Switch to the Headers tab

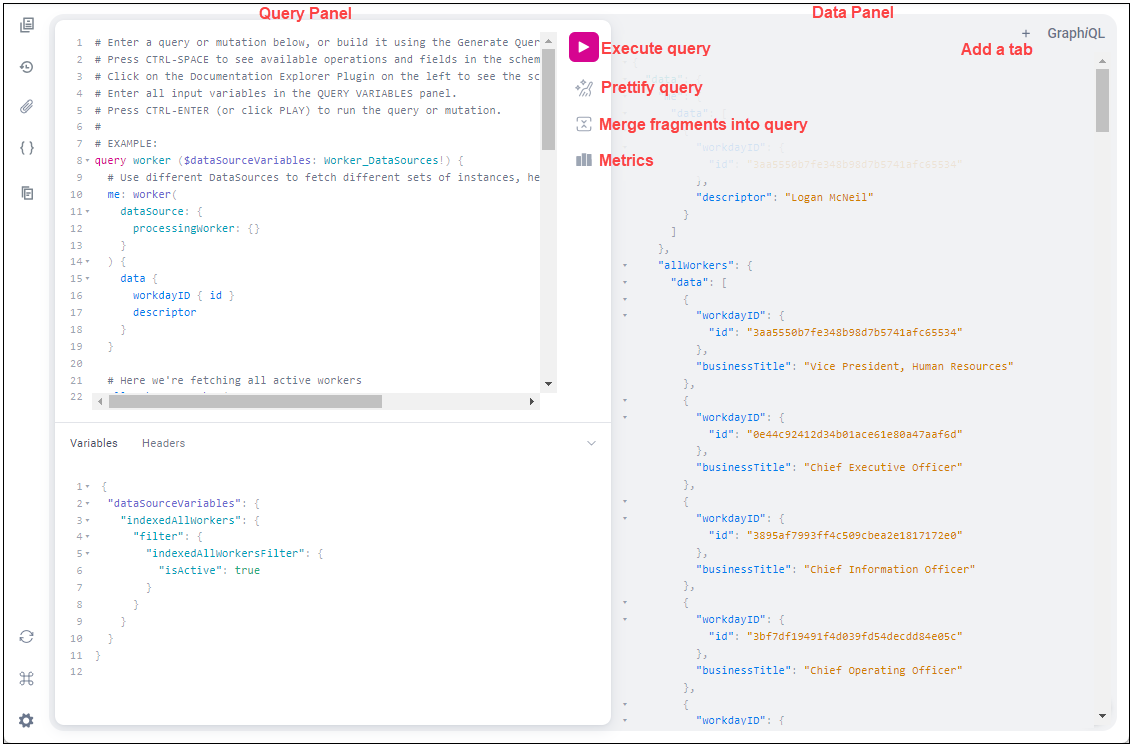click(x=163, y=443)
